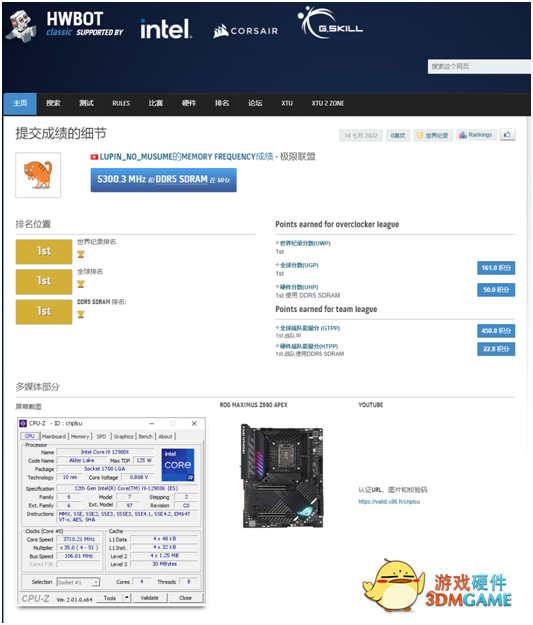This screenshot has width=533, height=625.
Task: Click the search input field in header
Action: [x=479, y=67]
